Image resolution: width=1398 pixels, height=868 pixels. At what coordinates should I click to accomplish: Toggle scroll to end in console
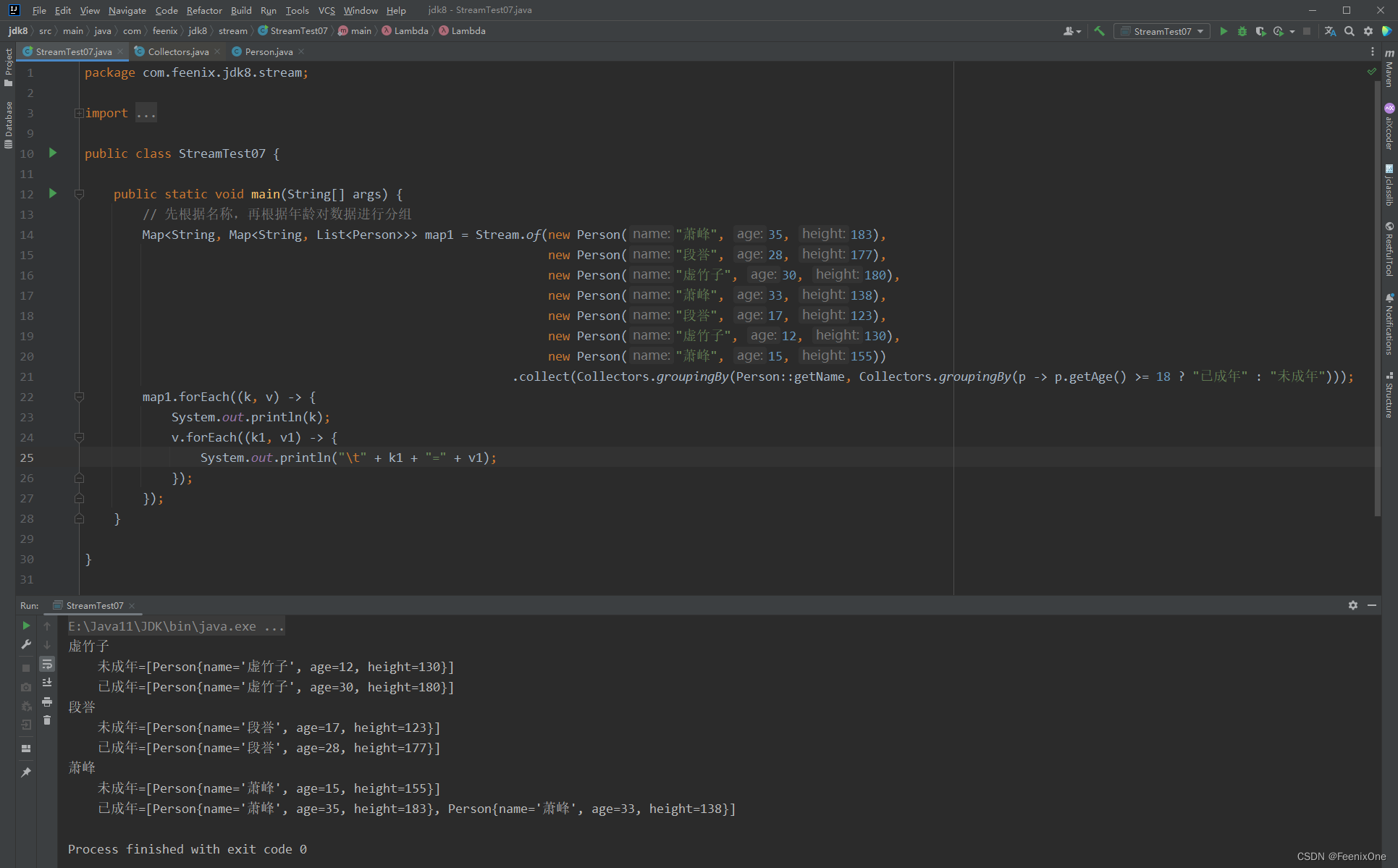pyautogui.click(x=47, y=683)
